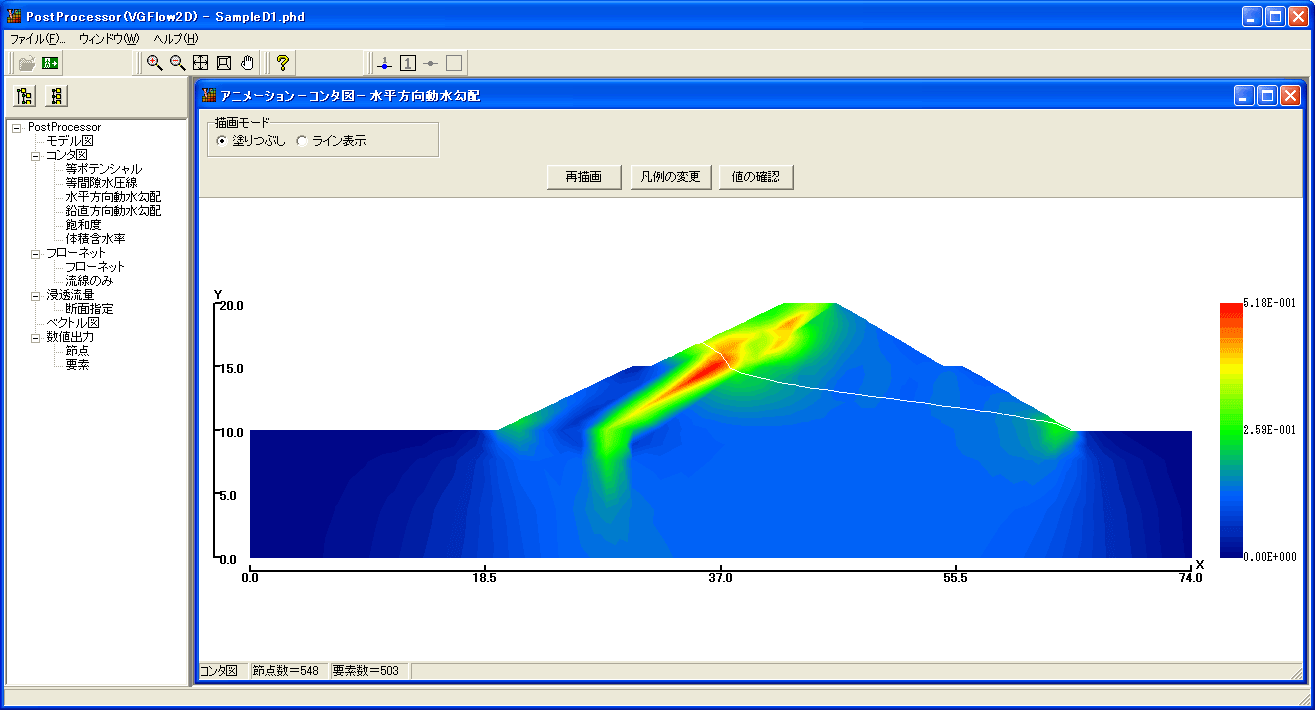The image size is (1315, 710).
Task: Click the expand-all tree icon in the sidebar
Action: [x=26, y=96]
